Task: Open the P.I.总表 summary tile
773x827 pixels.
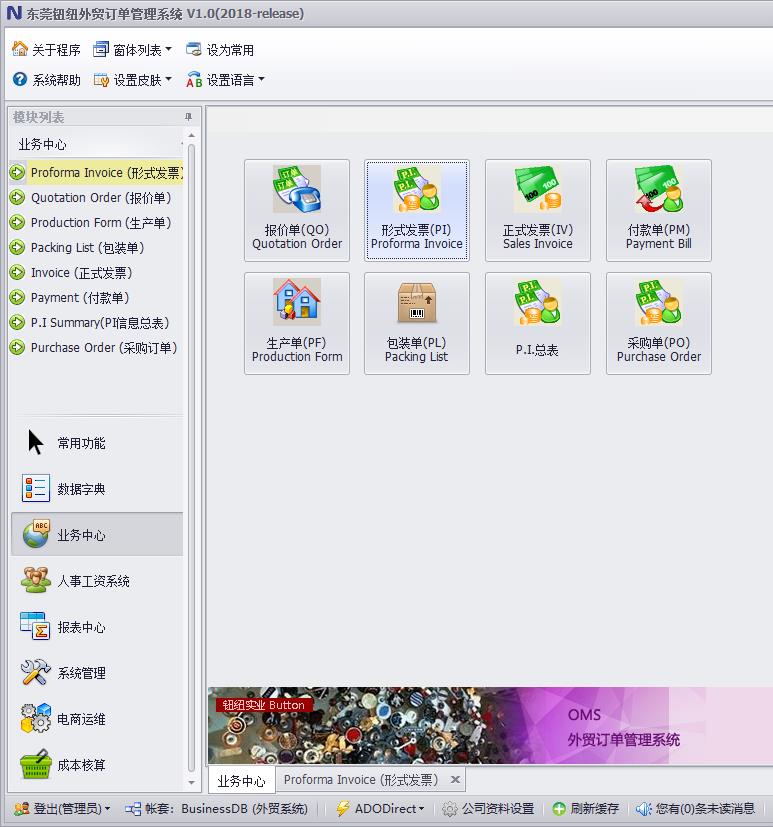Action: [x=538, y=323]
